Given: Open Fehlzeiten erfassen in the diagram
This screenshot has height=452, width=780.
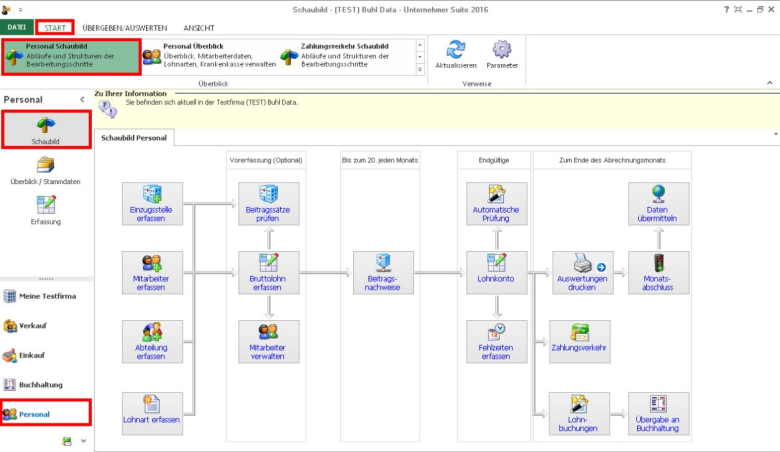Looking at the screenshot, I should coord(497,341).
